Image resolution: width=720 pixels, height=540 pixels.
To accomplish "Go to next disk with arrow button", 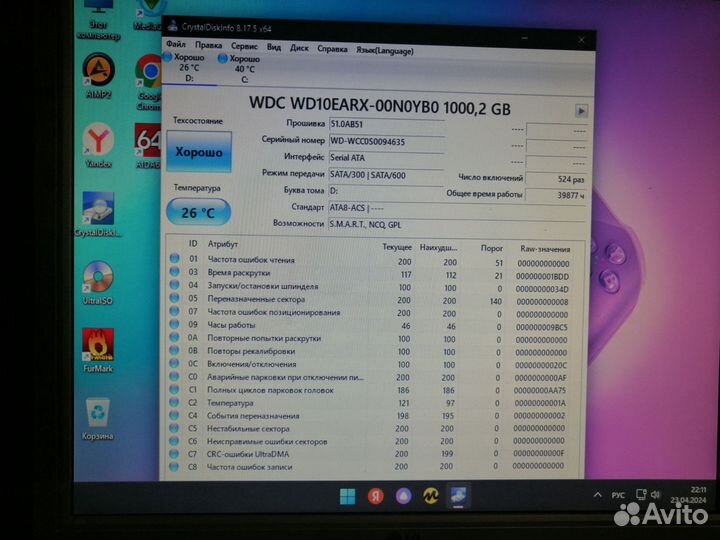I will tap(582, 111).
